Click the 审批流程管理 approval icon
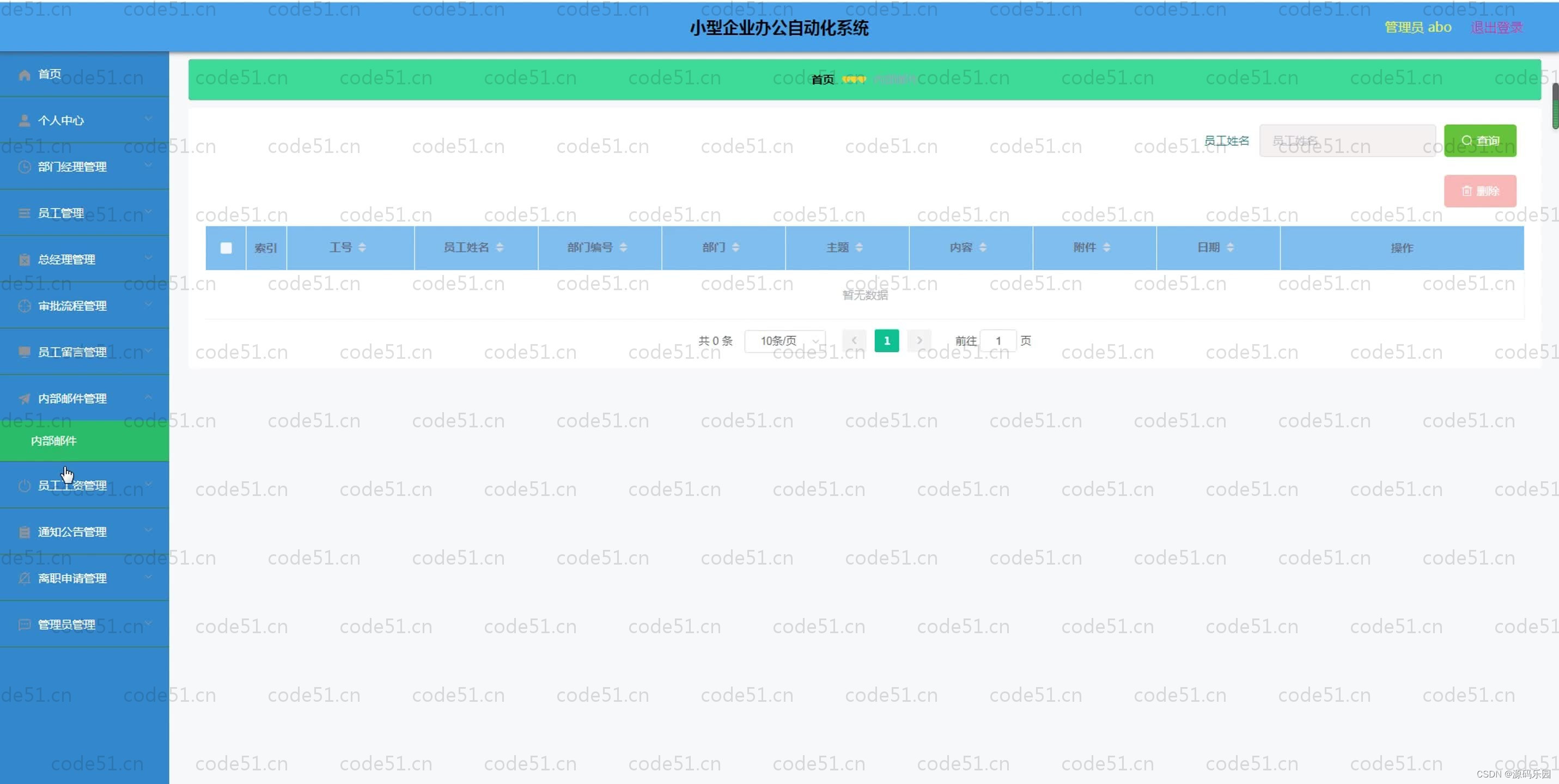The image size is (1559, 784). click(24, 306)
